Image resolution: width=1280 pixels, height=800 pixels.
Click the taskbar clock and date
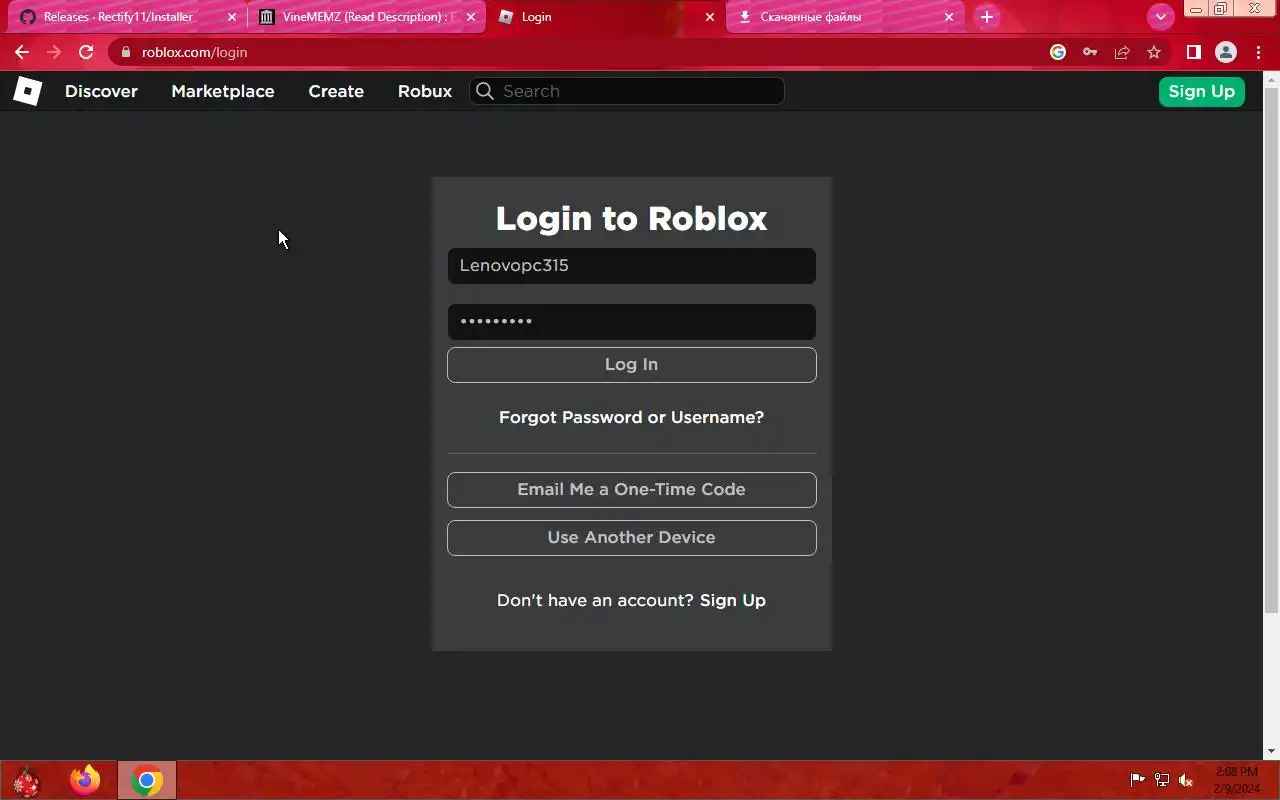(1237, 780)
